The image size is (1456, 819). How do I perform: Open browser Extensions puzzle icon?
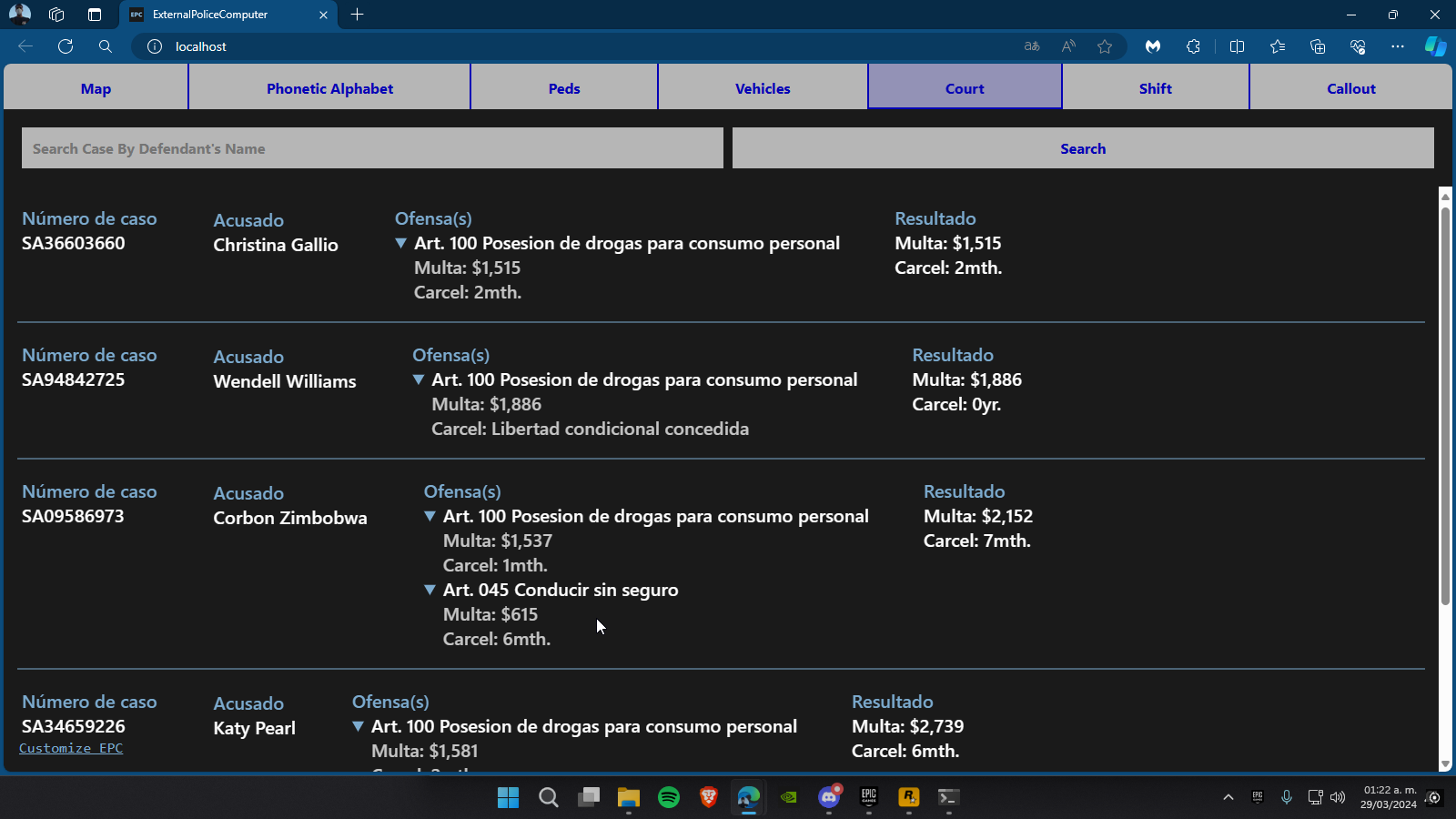pos(1193,46)
